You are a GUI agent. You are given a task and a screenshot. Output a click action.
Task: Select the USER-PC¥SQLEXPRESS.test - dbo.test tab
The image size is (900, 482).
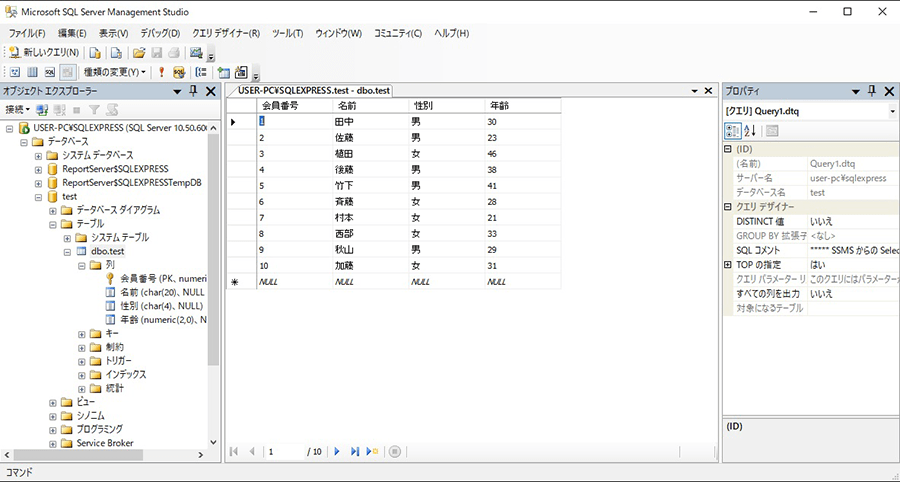[313, 91]
